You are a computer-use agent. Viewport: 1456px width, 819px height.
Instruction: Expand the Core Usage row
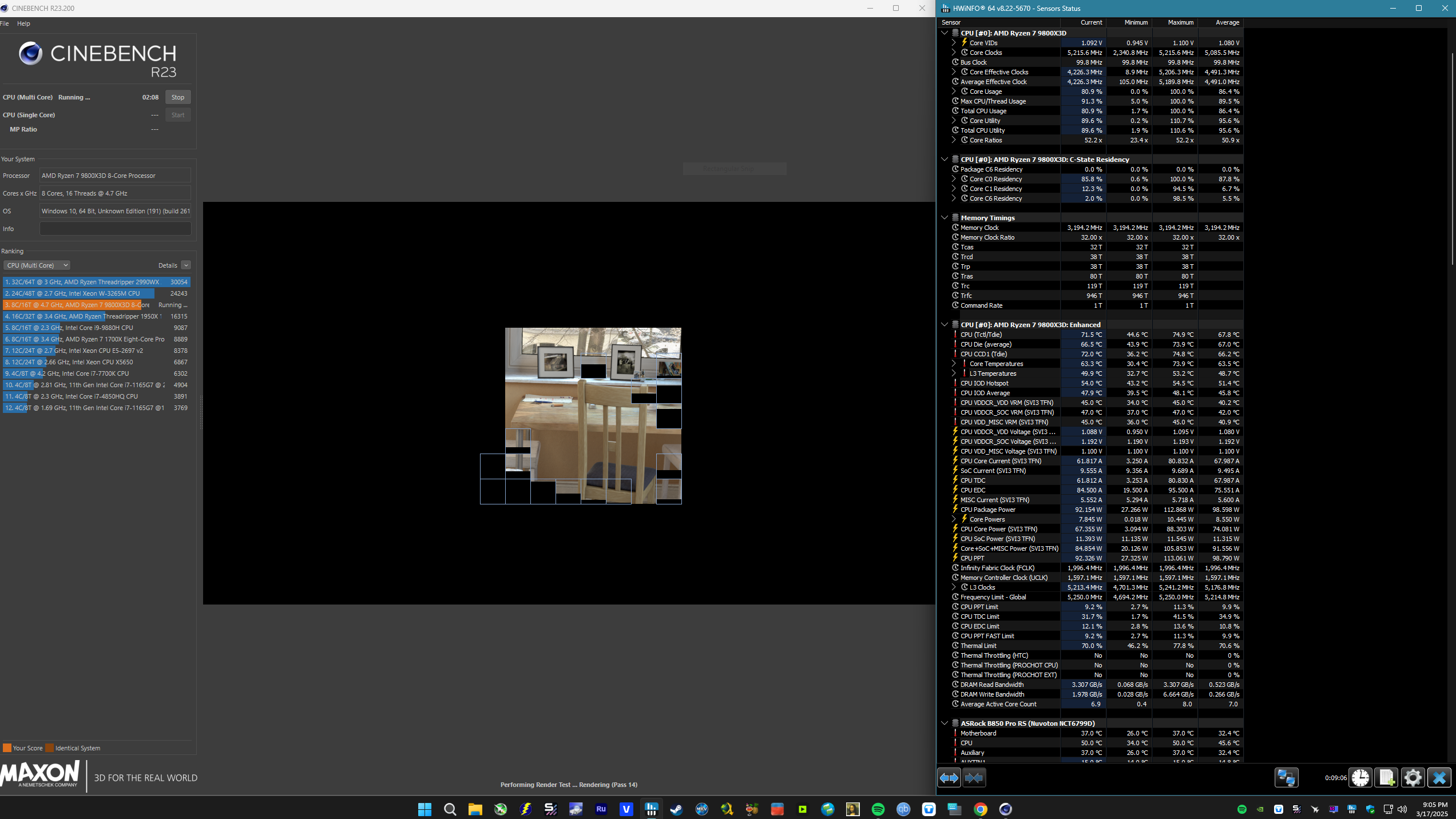(954, 92)
